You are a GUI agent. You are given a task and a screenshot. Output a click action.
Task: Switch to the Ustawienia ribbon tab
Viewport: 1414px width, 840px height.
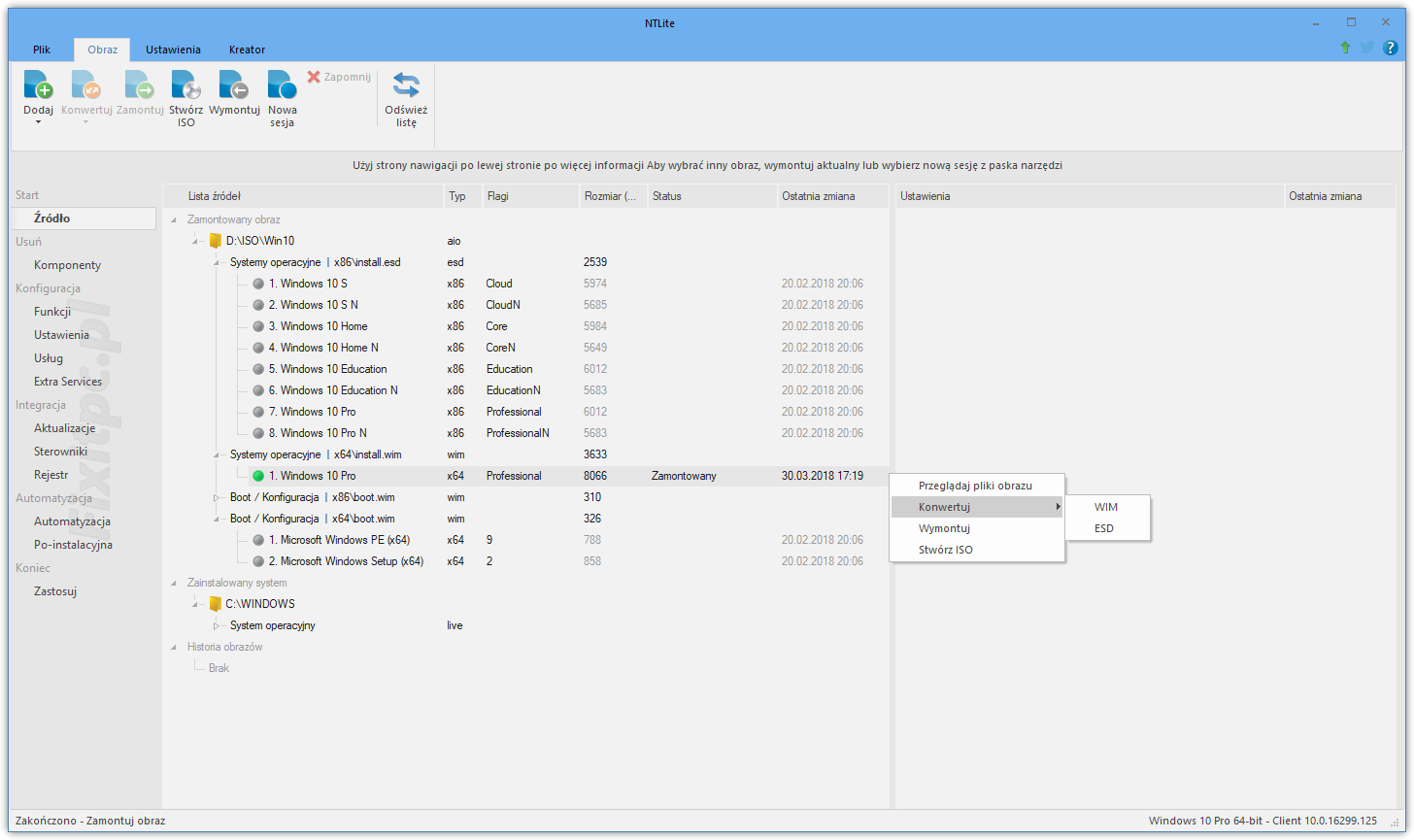click(173, 50)
